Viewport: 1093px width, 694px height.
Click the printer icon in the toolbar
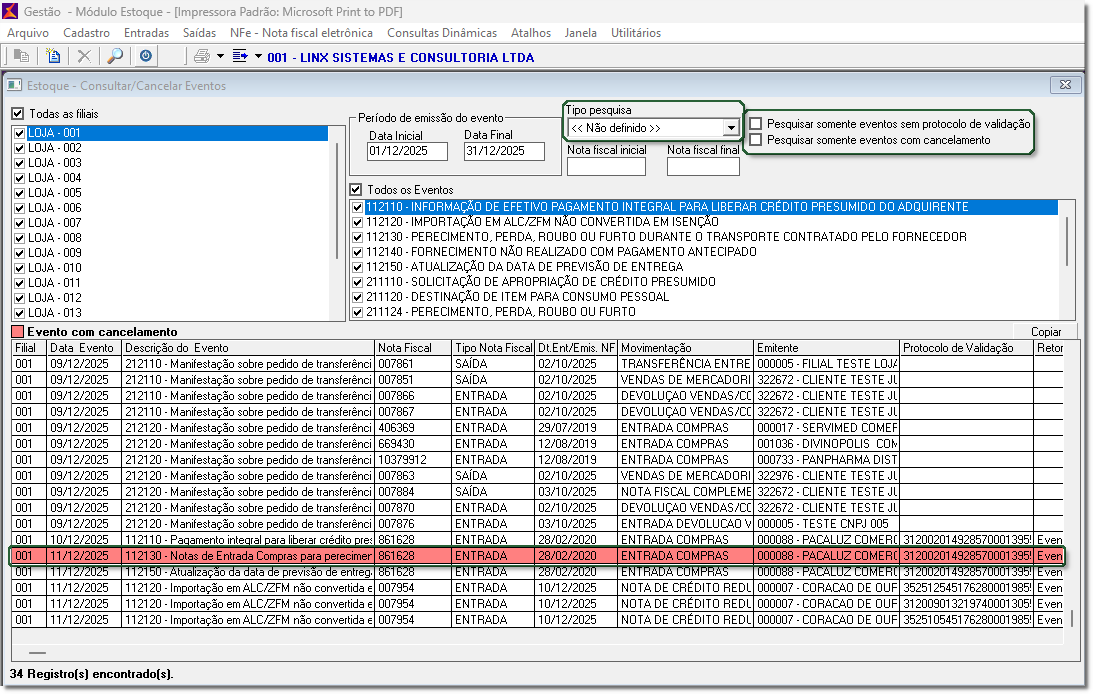pyautogui.click(x=202, y=57)
